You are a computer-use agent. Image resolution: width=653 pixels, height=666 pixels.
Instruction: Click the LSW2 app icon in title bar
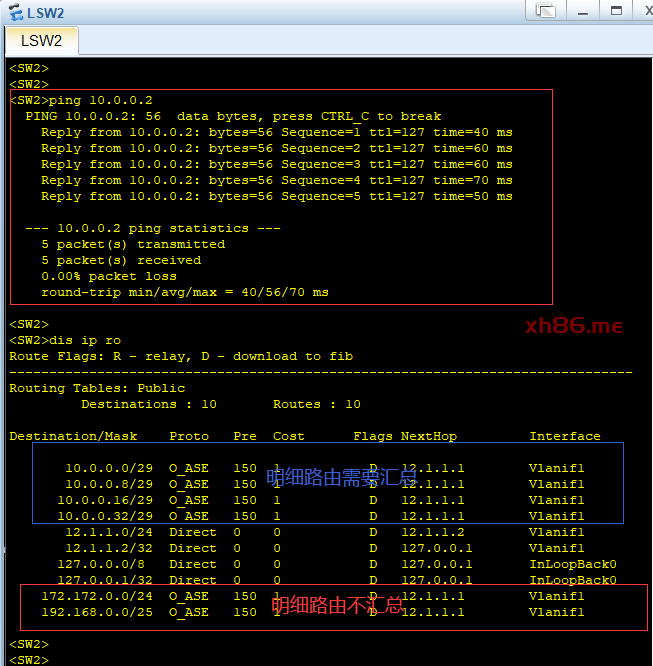tap(14, 11)
